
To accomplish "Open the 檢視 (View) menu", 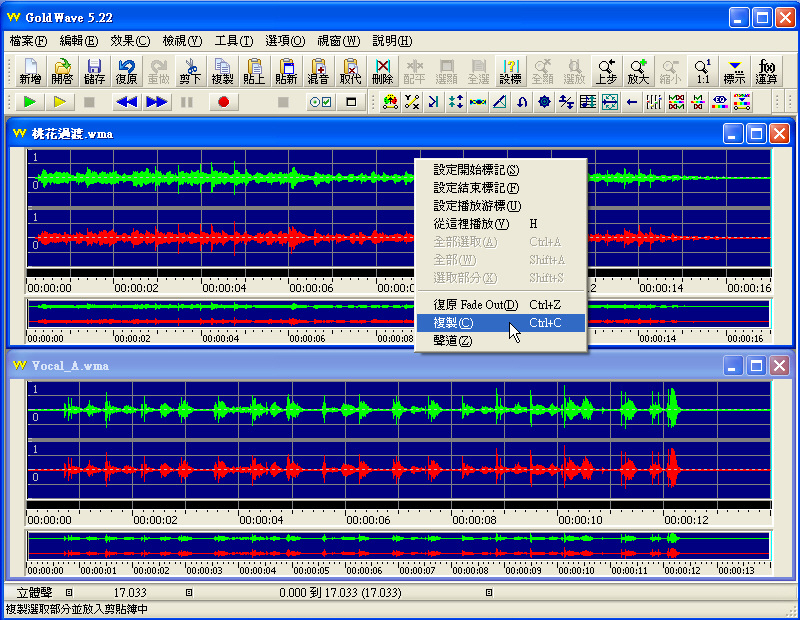I will 182,41.
